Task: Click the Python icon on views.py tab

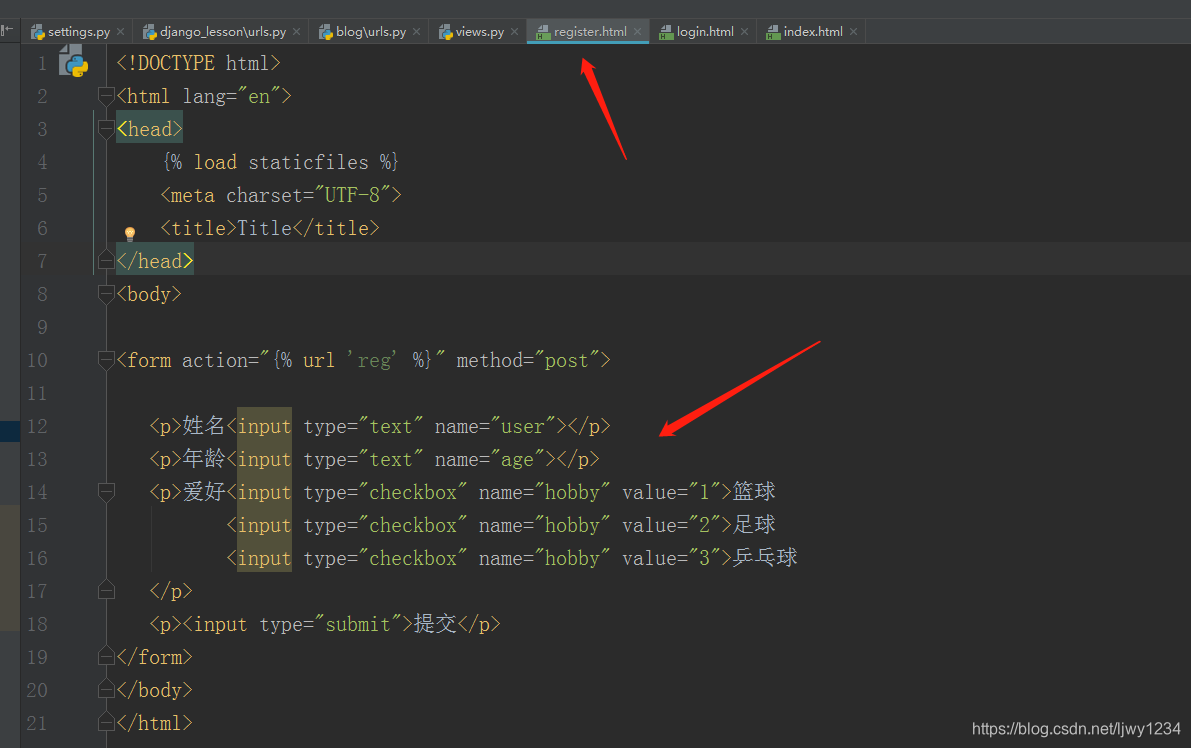Action: 446,32
